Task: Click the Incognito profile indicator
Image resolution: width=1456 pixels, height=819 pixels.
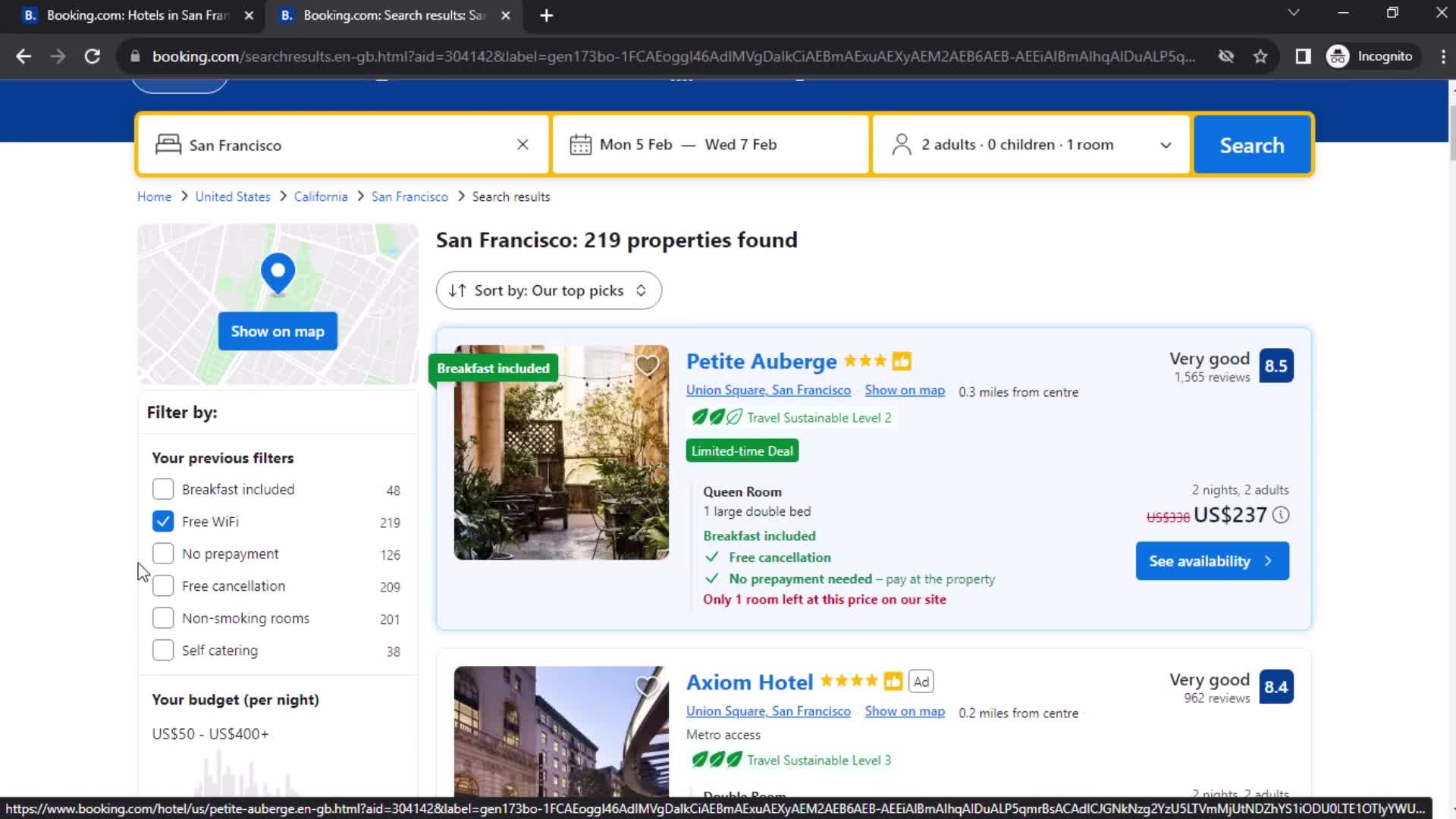Action: 1370,56
